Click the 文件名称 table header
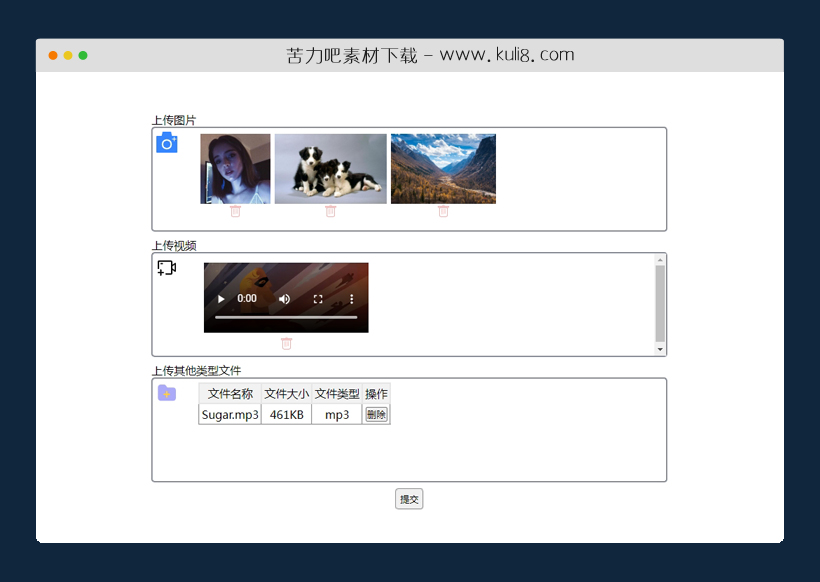 pos(229,393)
